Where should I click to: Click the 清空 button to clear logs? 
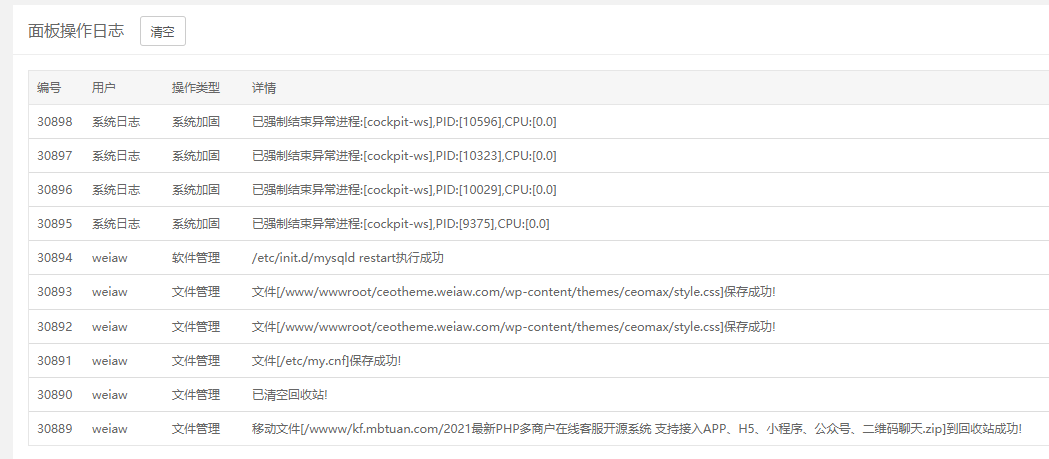click(163, 31)
